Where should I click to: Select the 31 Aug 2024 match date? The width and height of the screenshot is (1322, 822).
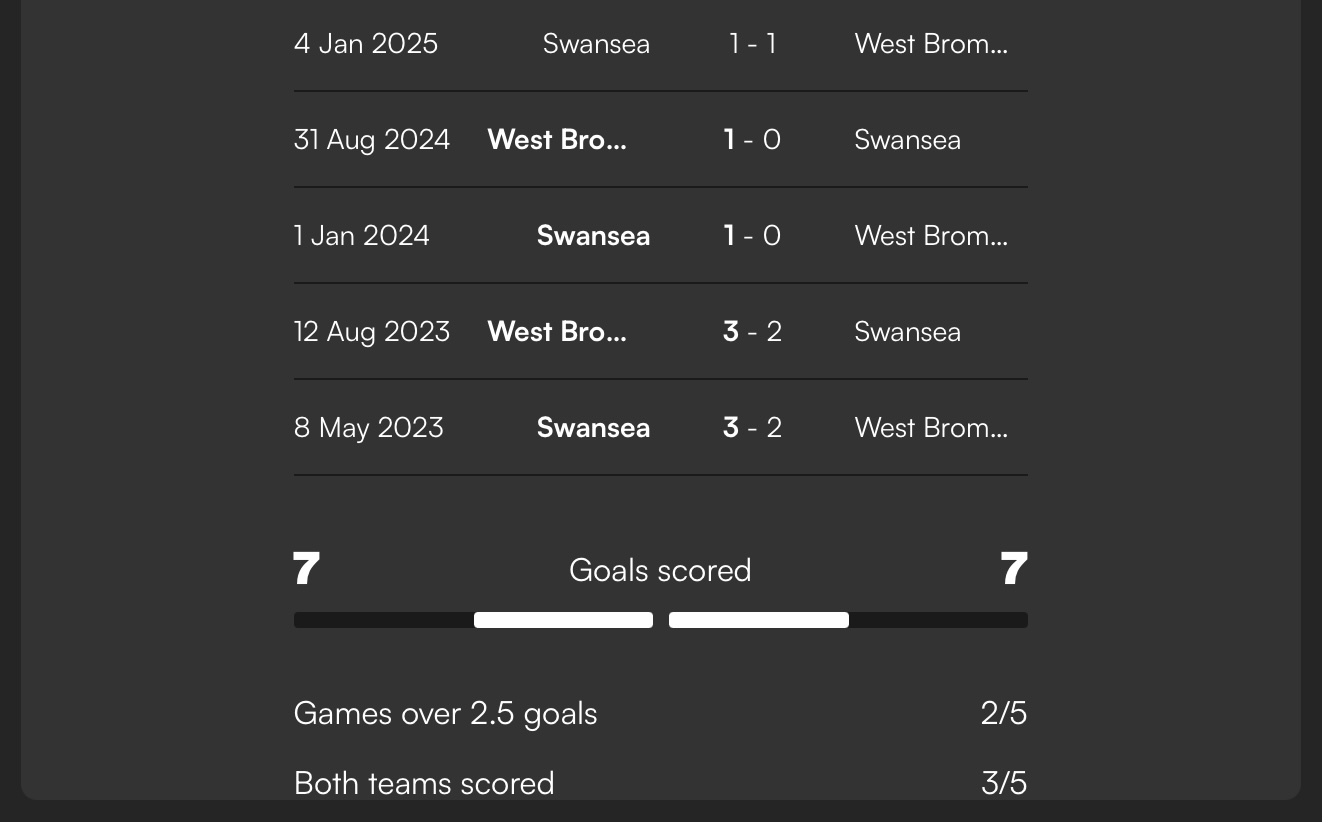pos(372,140)
